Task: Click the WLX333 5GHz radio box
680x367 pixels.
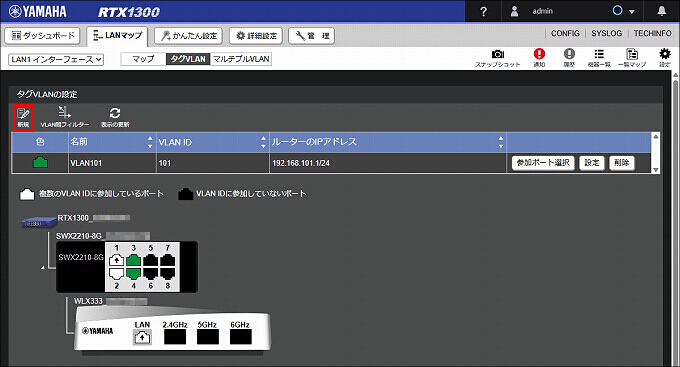Action: click(x=208, y=337)
